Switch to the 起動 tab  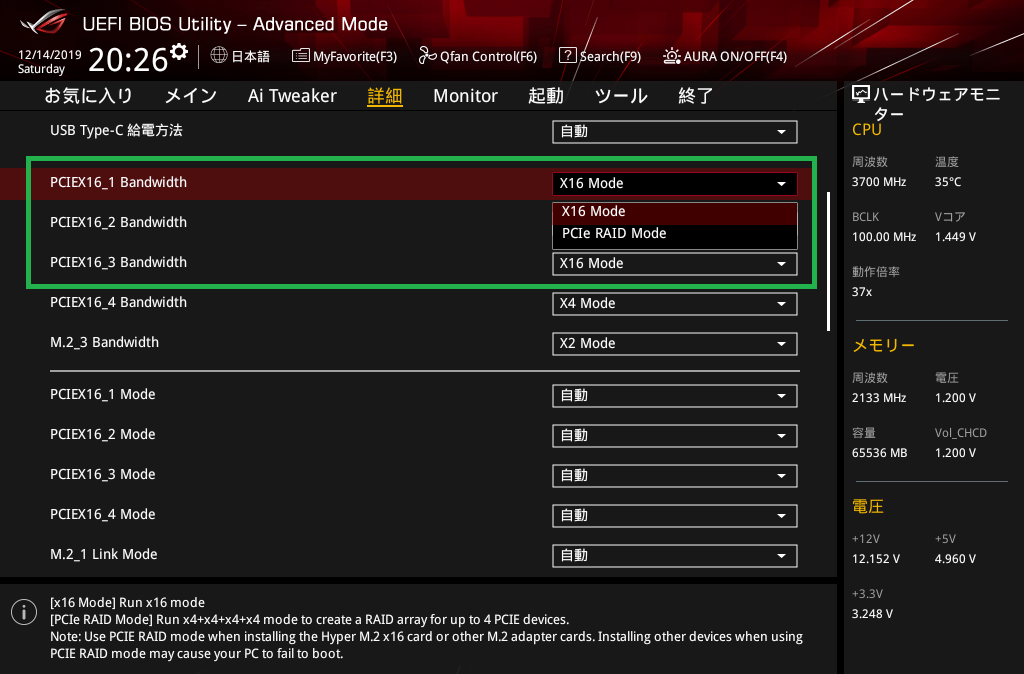click(546, 96)
